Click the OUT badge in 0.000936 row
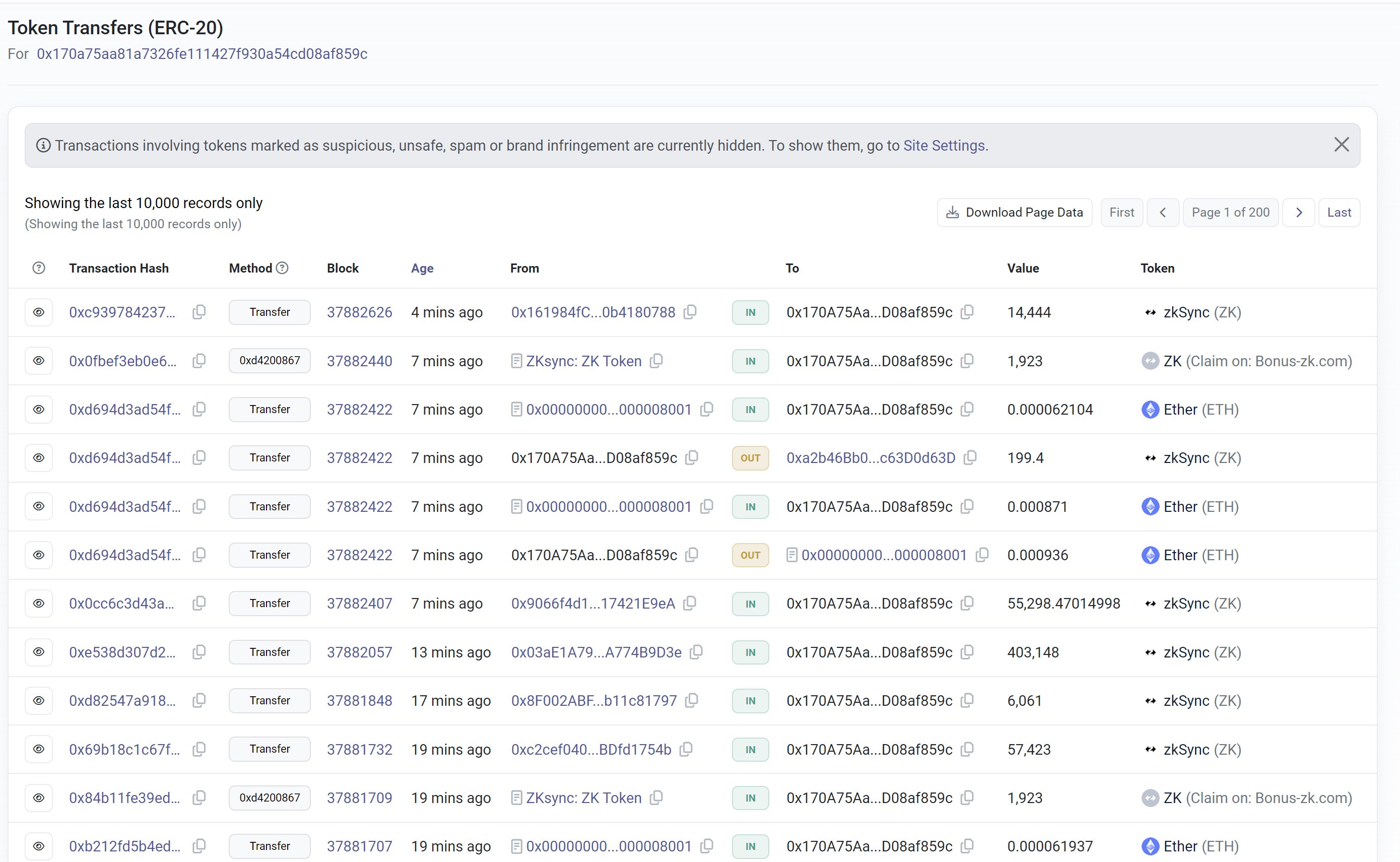This screenshot has height=862, width=1400. coord(750,555)
